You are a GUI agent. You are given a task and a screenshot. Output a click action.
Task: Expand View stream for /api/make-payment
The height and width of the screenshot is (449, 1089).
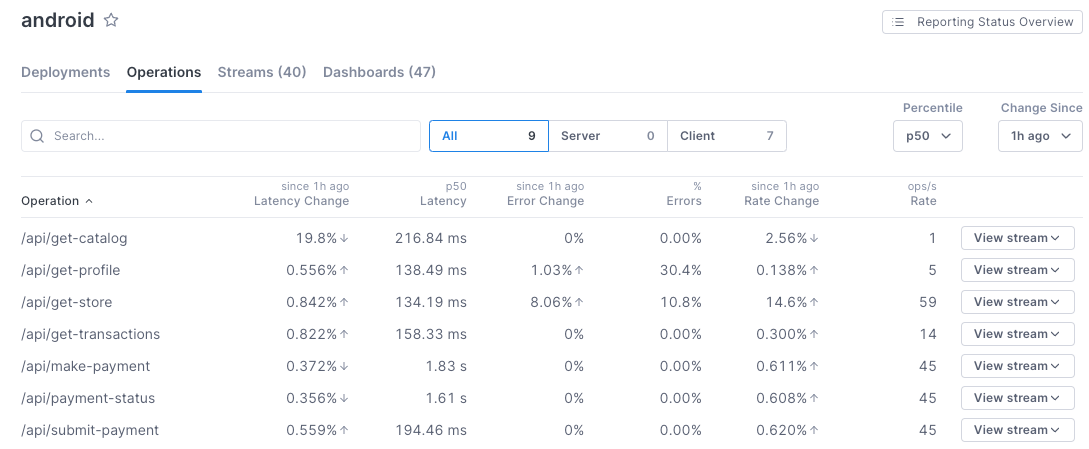tap(1017, 366)
